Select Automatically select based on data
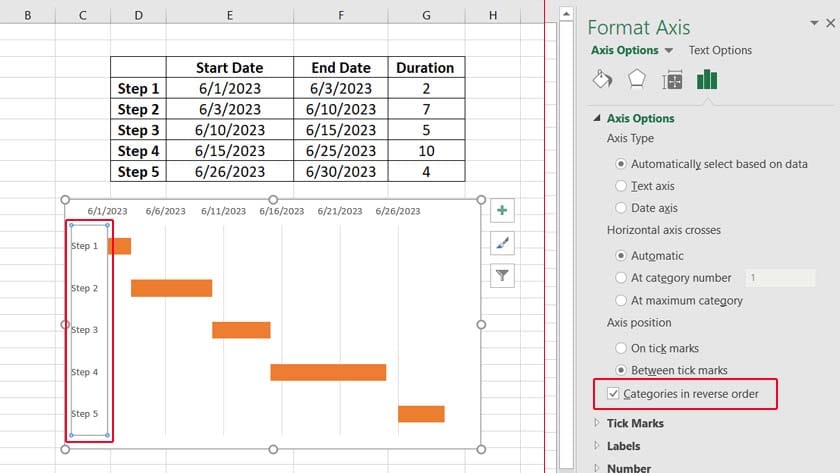 pos(620,164)
